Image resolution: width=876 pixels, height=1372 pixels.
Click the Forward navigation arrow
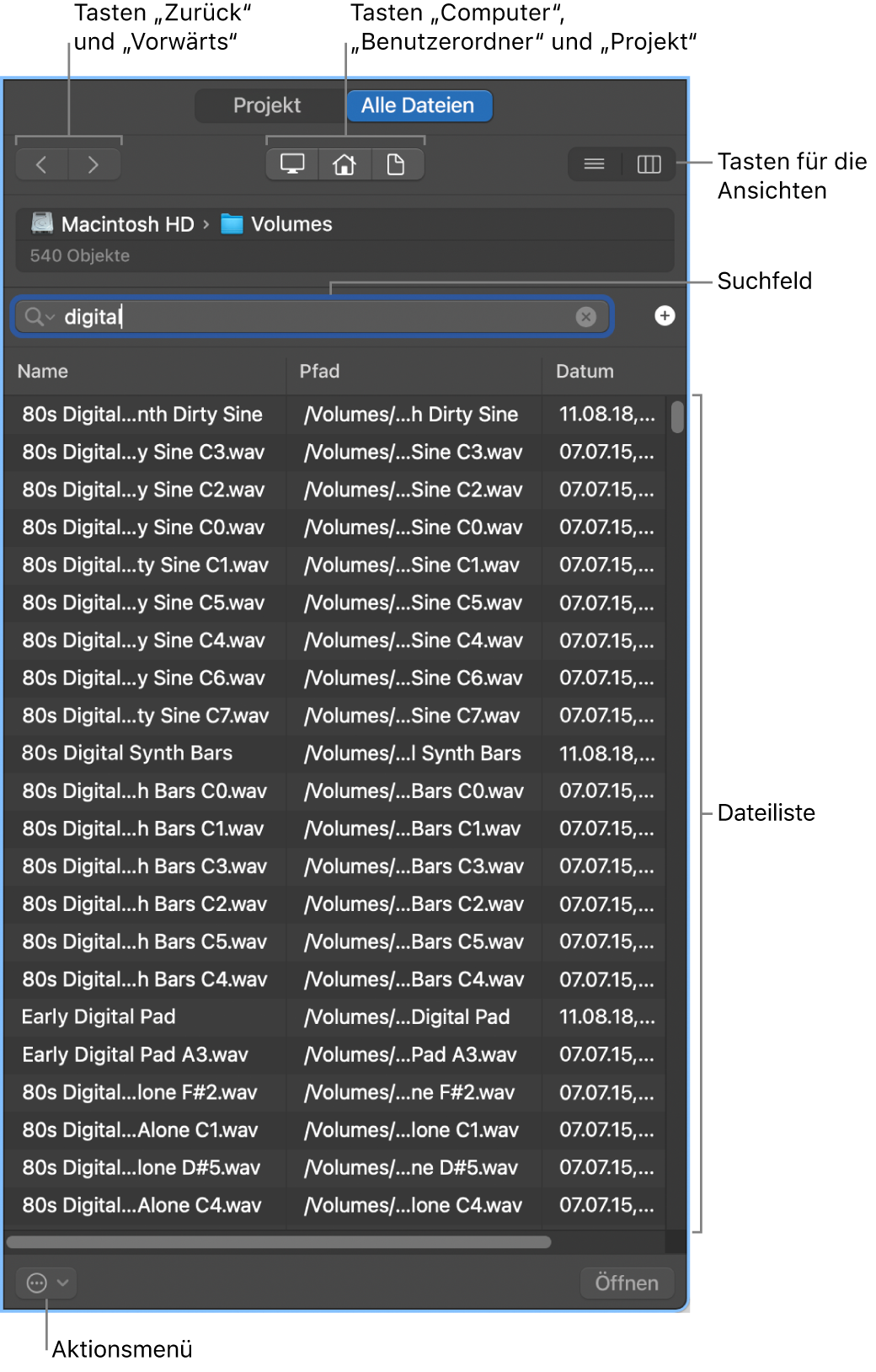point(93,164)
